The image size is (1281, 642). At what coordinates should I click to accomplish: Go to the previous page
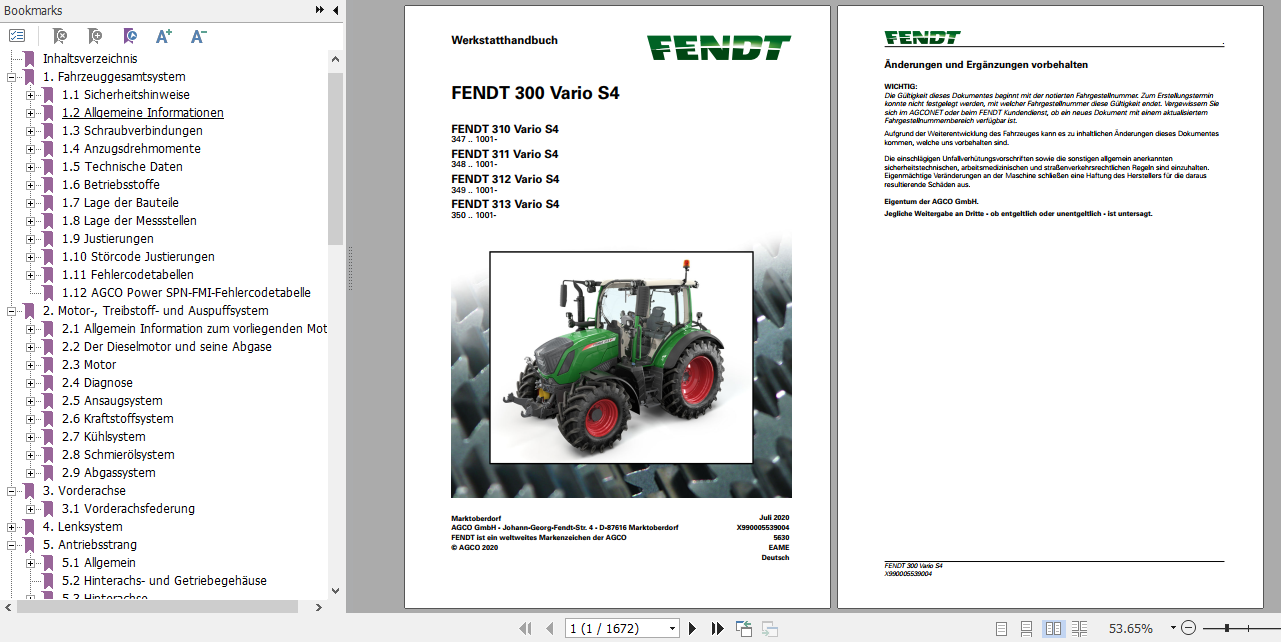[x=549, y=628]
